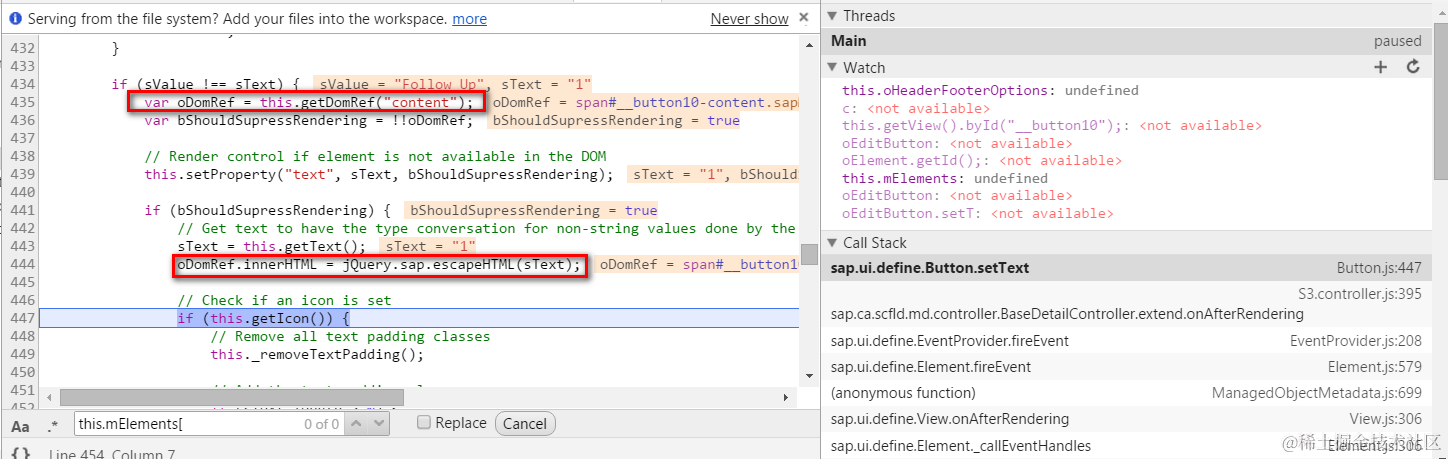Select sap.ui.define.Element.fireEvent frame
This screenshot has height=459, width=1448.
tap(931, 367)
